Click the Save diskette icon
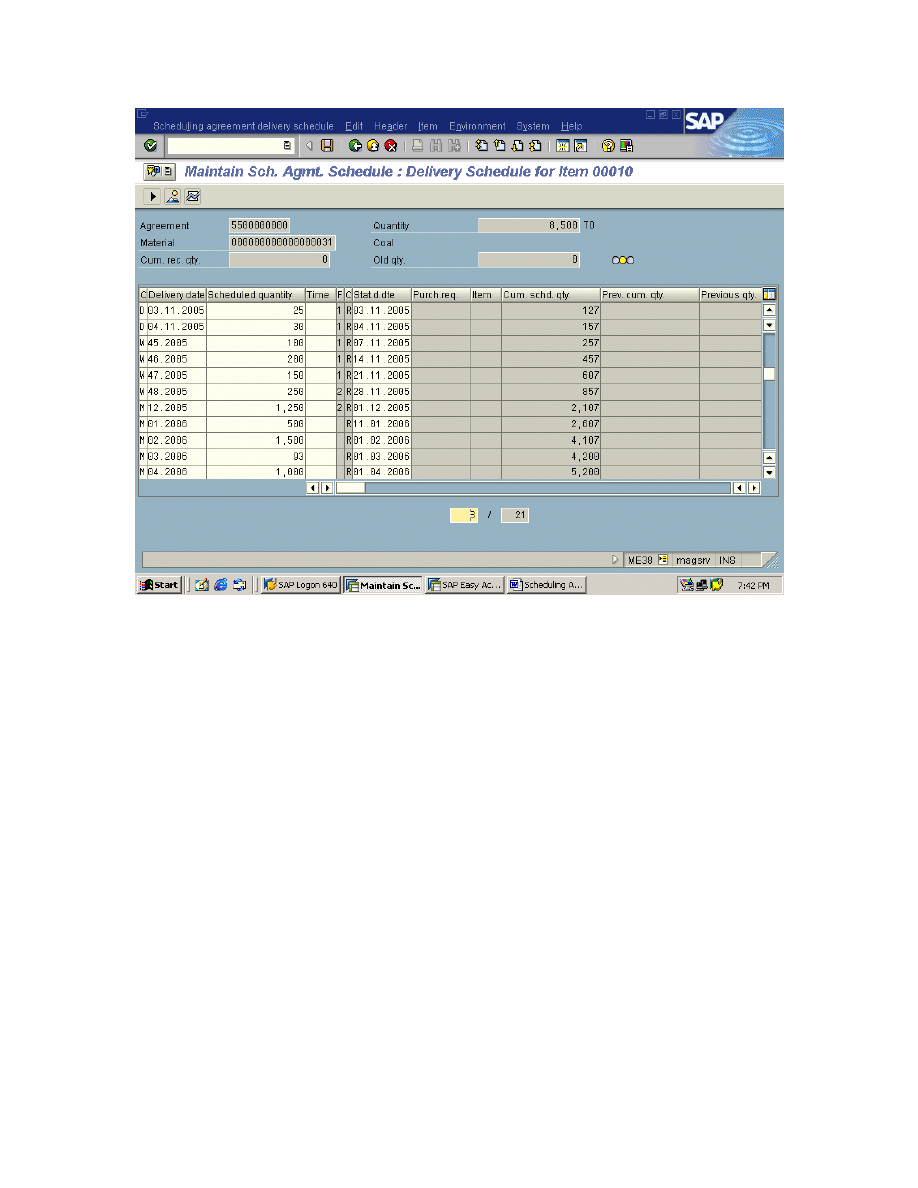The image size is (918, 1188). [x=327, y=146]
